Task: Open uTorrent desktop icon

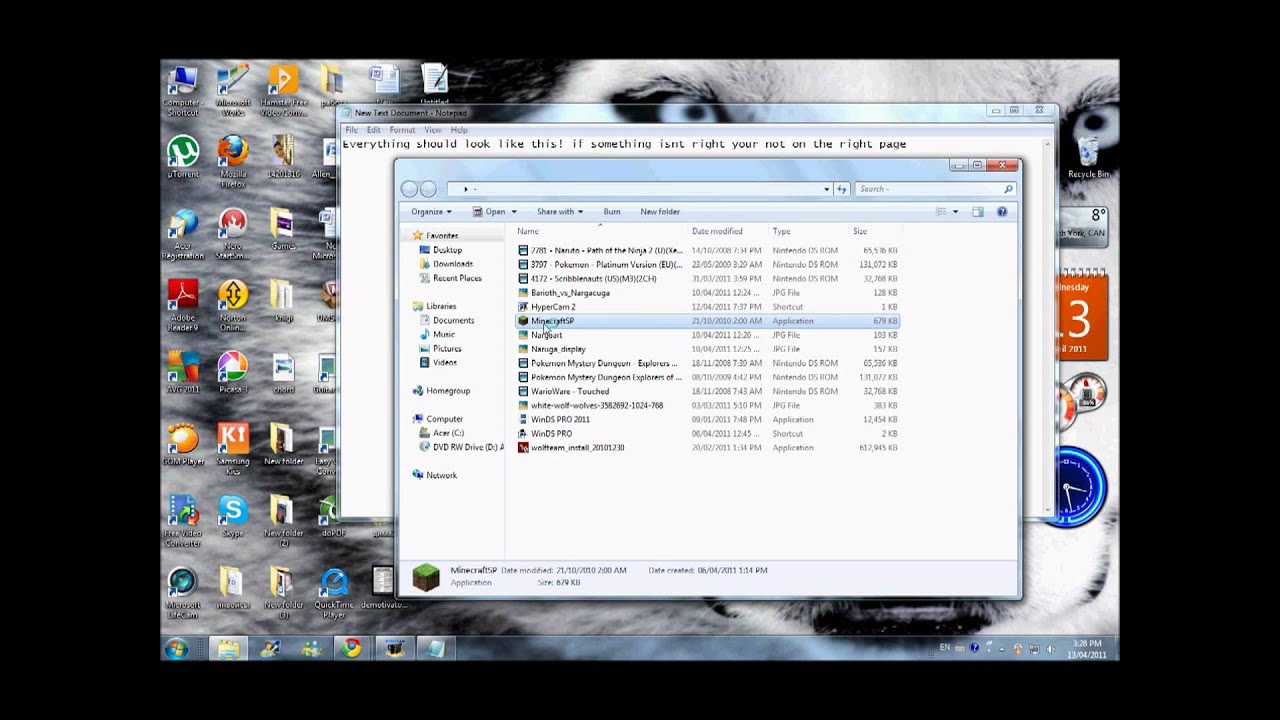Action: point(183,156)
